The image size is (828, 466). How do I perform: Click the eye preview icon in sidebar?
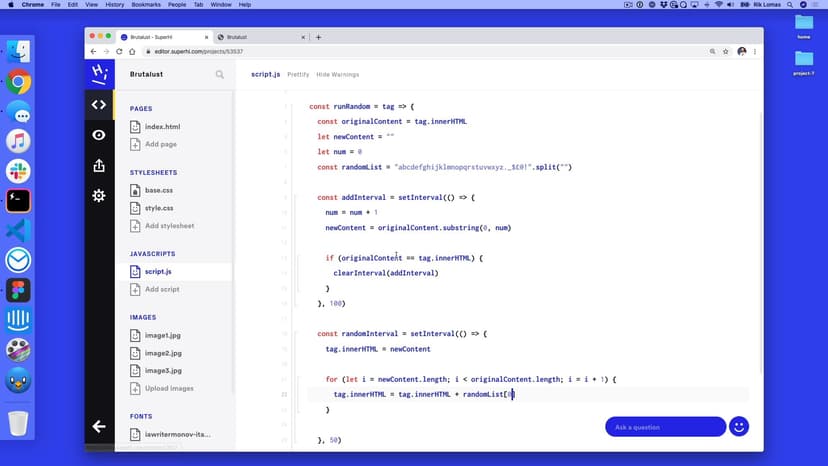[98, 135]
